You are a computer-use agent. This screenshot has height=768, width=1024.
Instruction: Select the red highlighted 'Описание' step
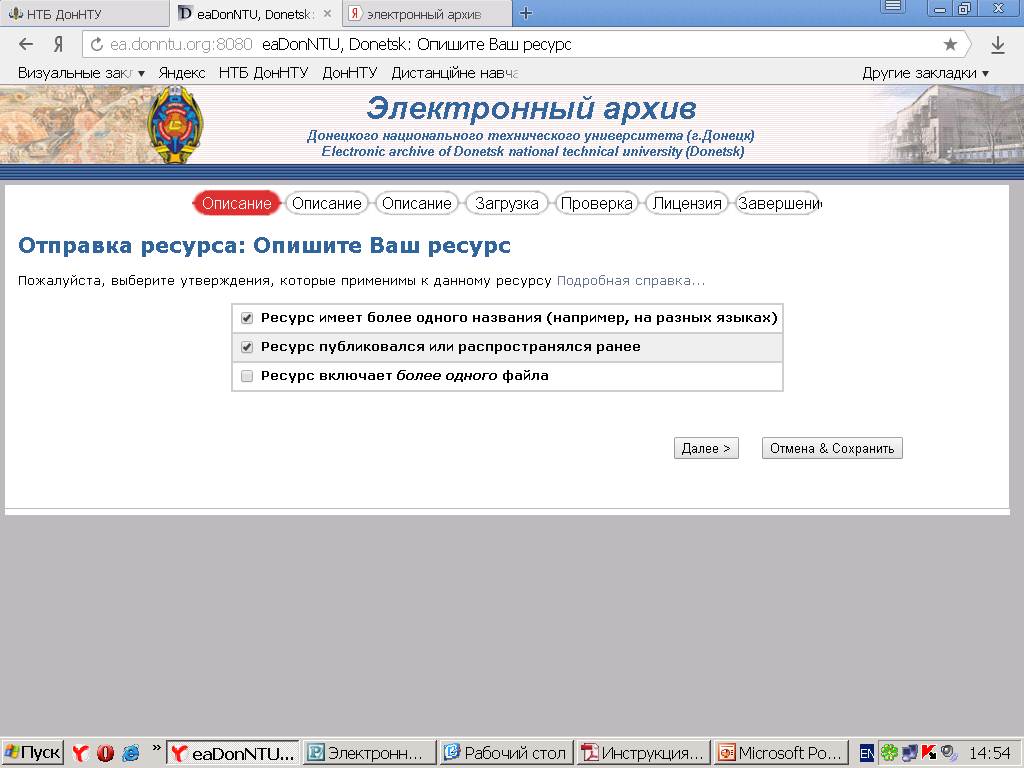(x=236, y=204)
